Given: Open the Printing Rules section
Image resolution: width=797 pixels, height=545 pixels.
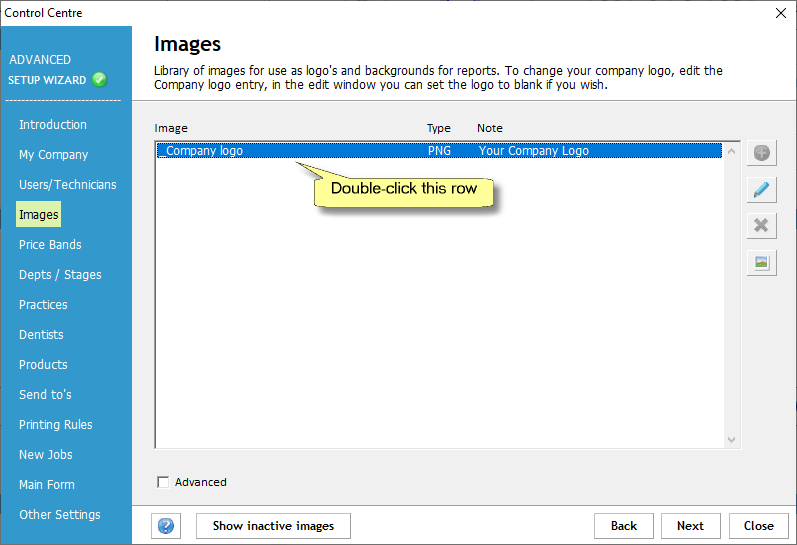Looking at the screenshot, I should pyautogui.click(x=55, y=425).
